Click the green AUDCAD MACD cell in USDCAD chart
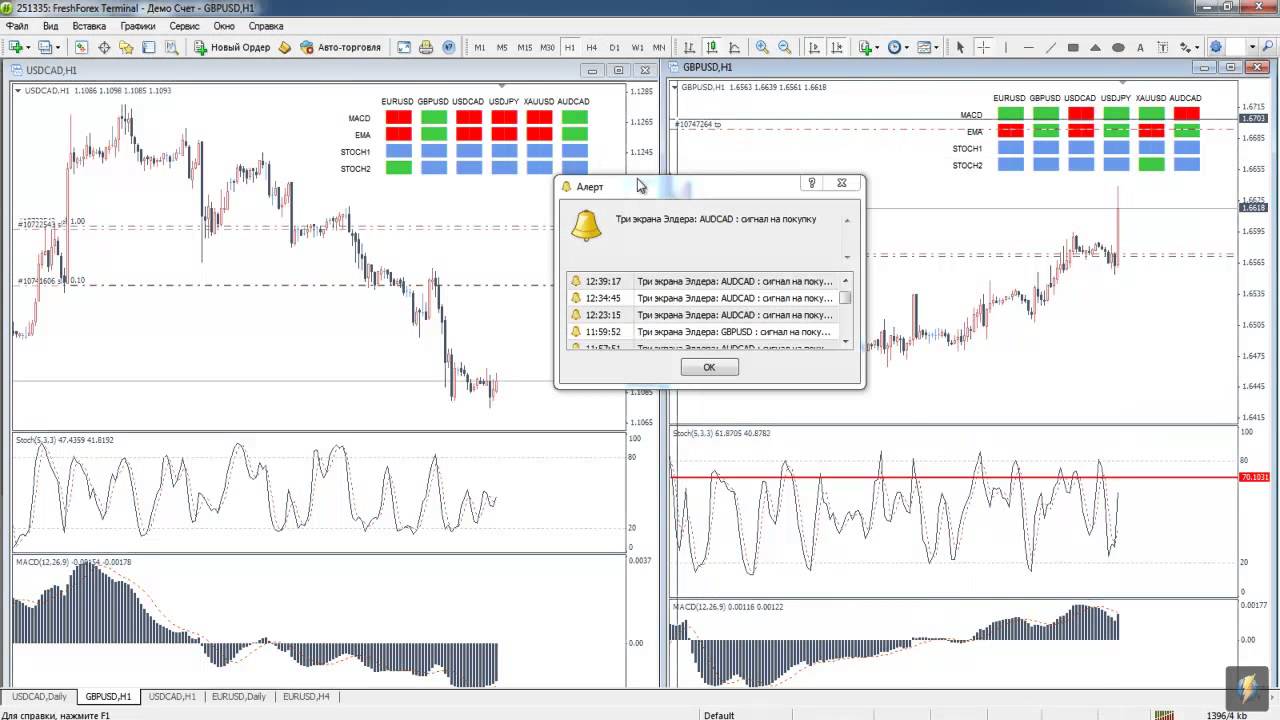1280x720 pixels. (x=574, y=118)
